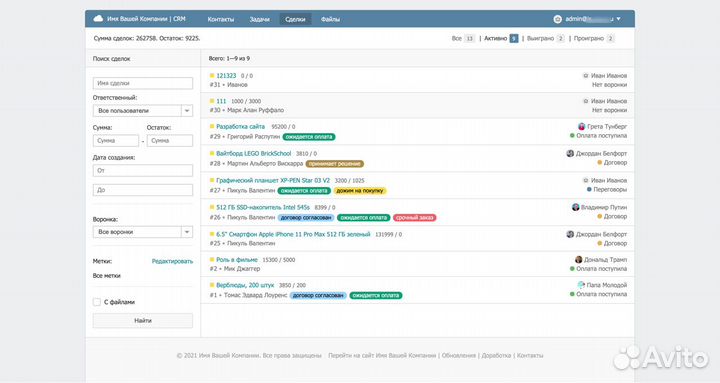This screenshot has height=383, width=720.
Task: Click the От date input field
Action: point(143,170)
